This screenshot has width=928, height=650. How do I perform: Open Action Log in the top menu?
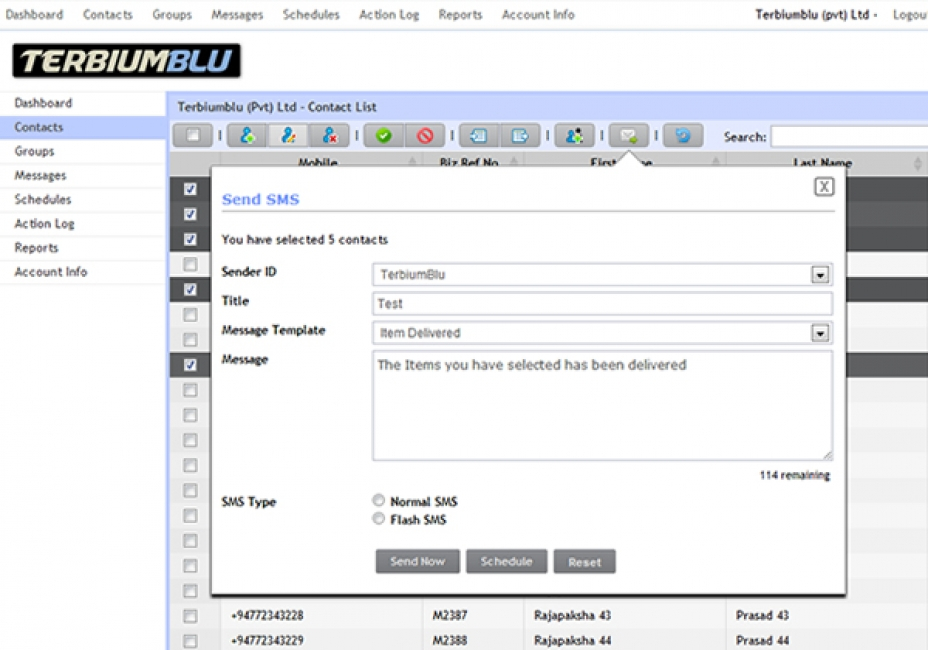click(389, 14)
